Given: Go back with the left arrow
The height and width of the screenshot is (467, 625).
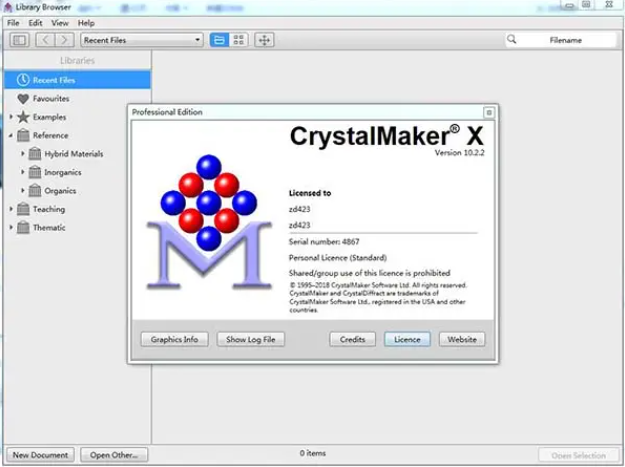Looking at the screenshot, I should click(x=45, y=40).
